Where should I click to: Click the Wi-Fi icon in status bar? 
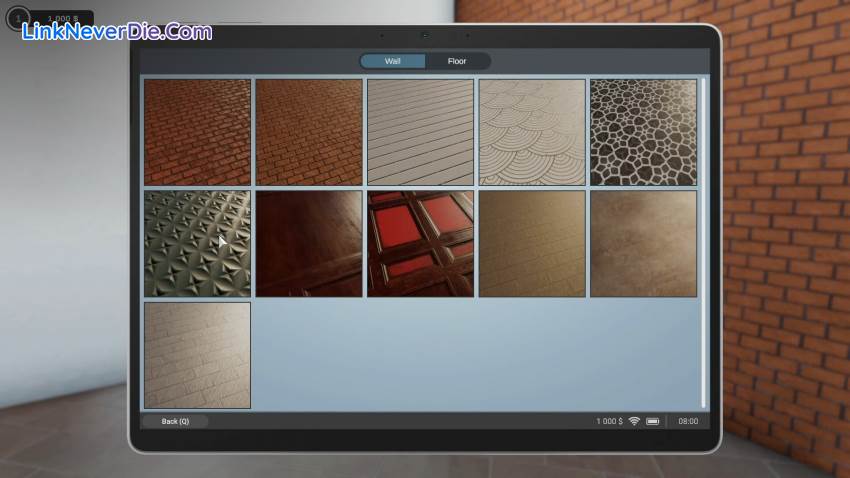634,421
